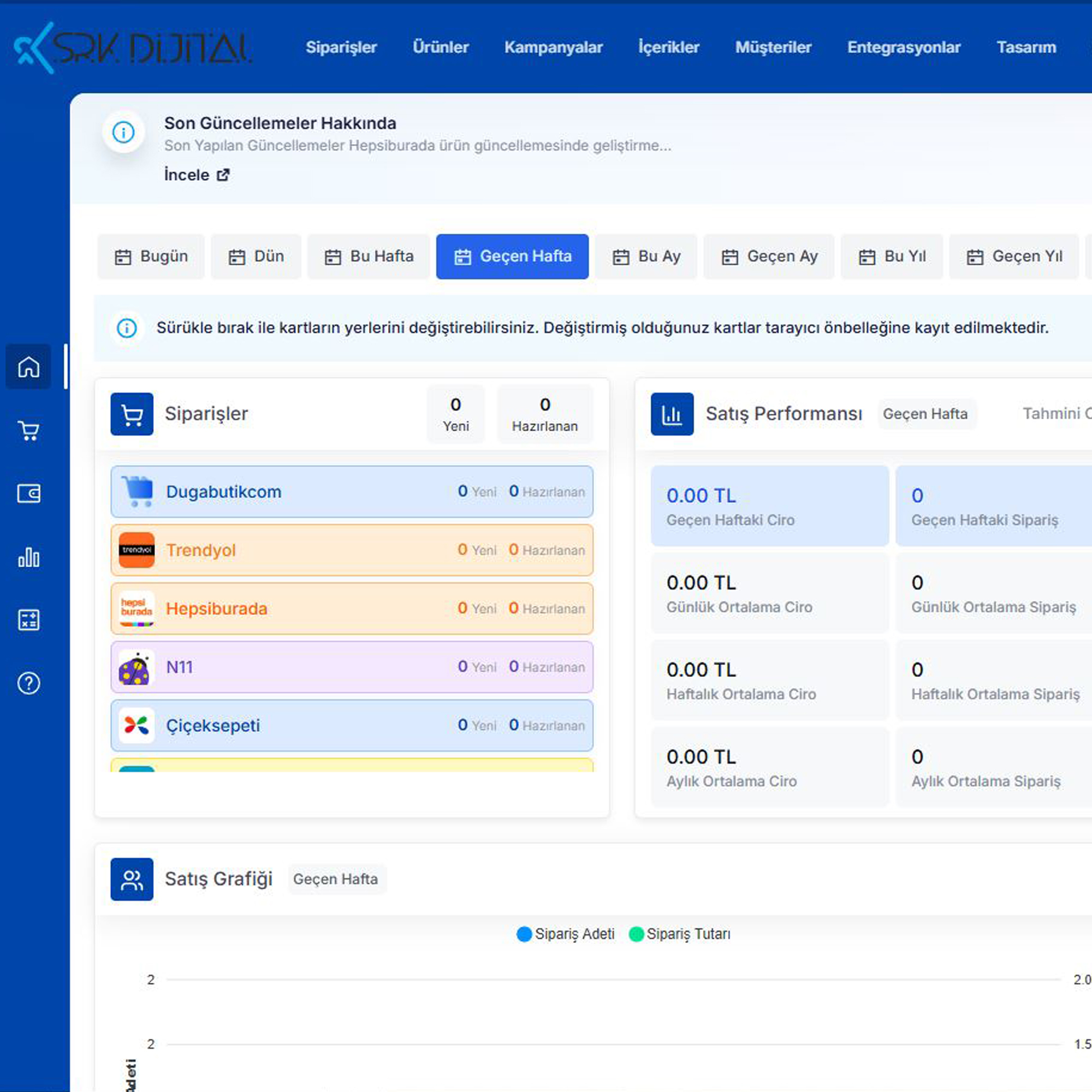
Task: Click the Günlük Ortalama Ciro card
Action: 770,593
